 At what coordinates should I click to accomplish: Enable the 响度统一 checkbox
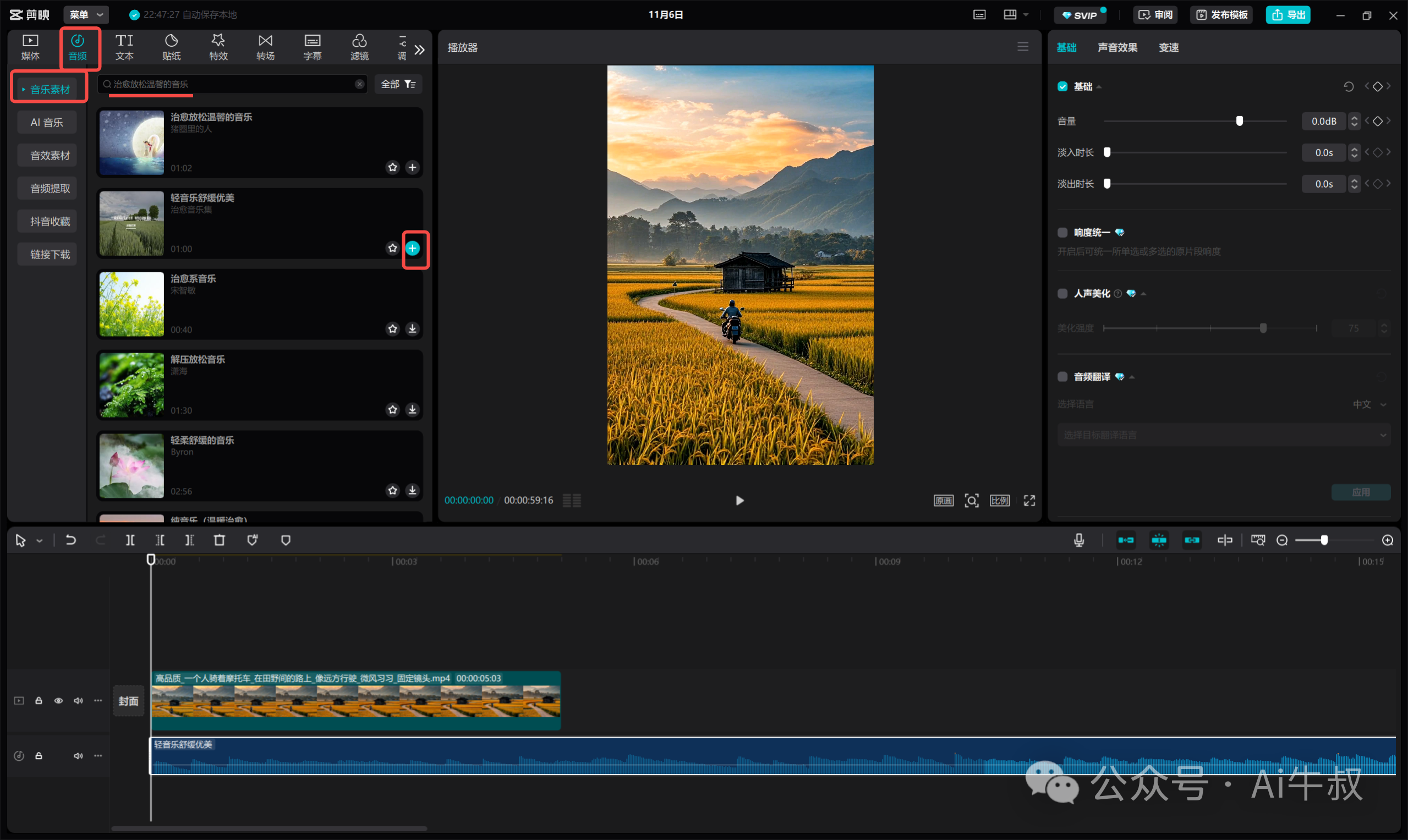1062,233
